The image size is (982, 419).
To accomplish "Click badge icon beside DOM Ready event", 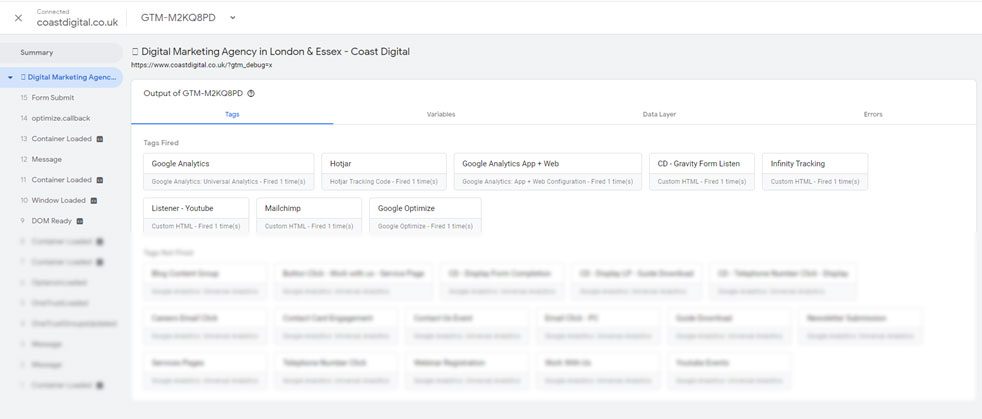I will (x=80, y=221).
